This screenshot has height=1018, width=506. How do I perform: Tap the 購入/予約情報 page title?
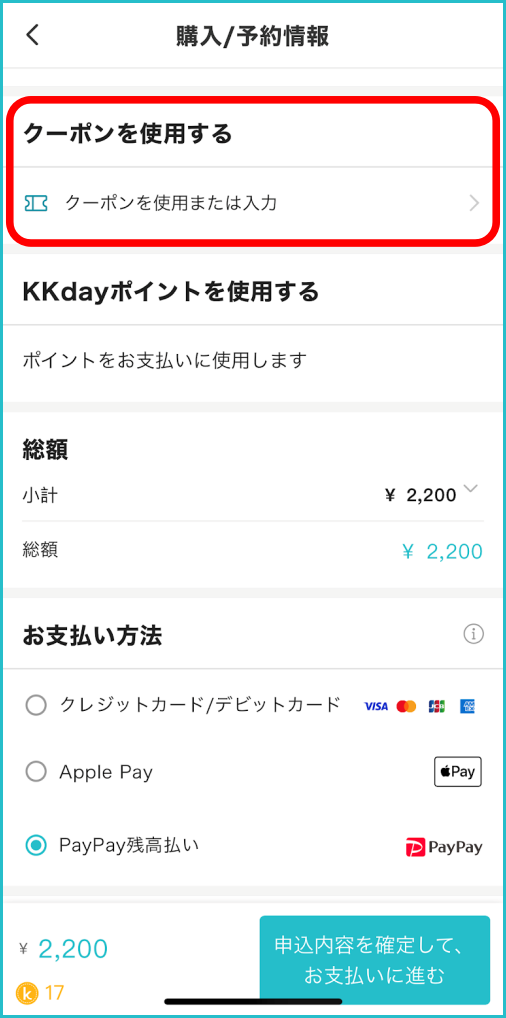[x=253, y=36]
